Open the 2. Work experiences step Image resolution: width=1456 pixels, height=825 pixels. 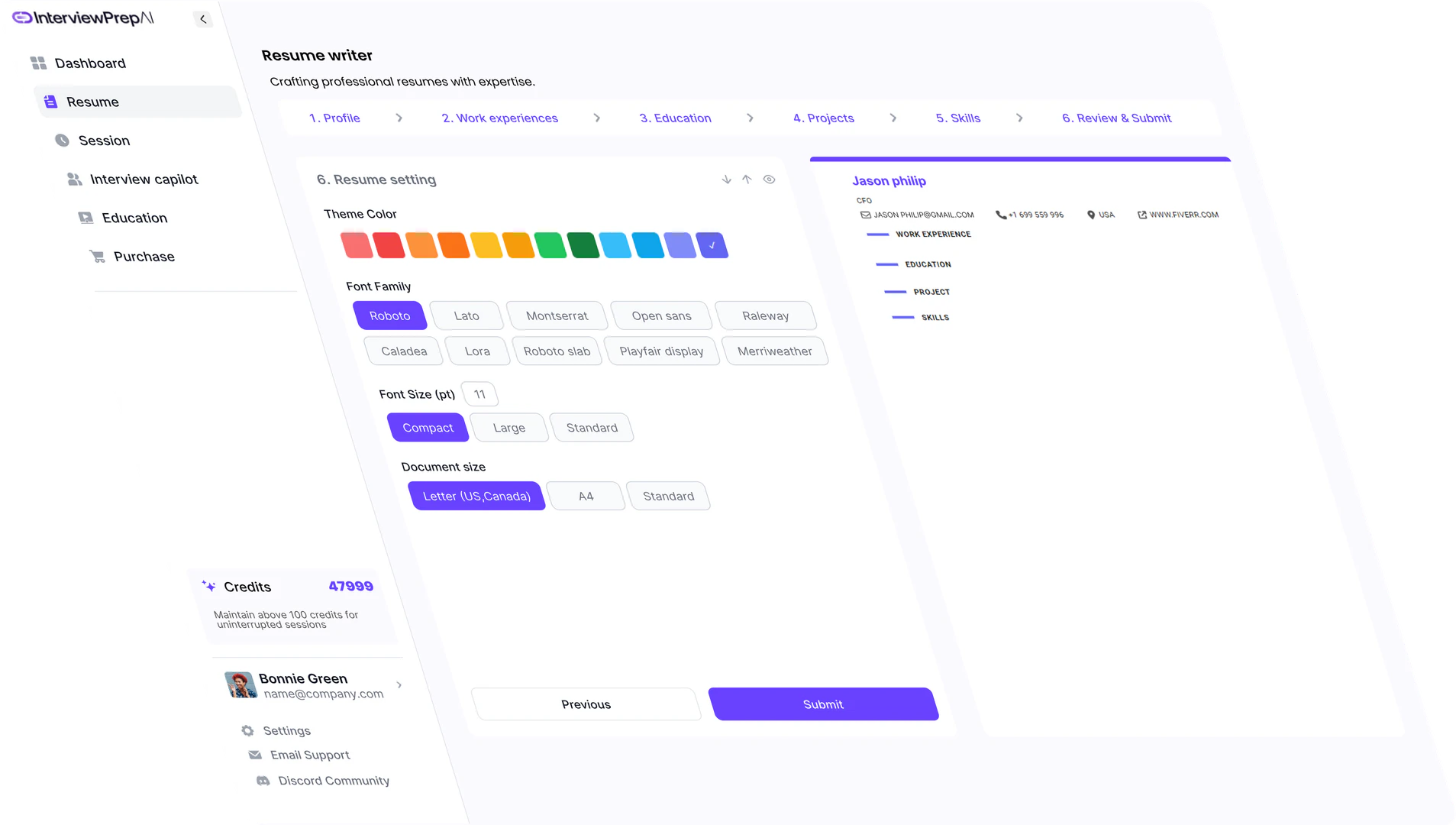pos(499,118)
